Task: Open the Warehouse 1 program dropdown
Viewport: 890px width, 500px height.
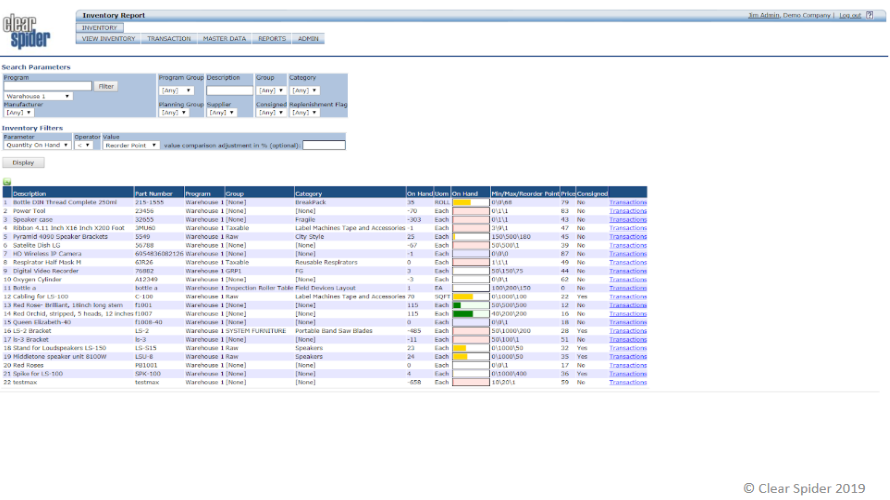Action: tap(38, 96)
